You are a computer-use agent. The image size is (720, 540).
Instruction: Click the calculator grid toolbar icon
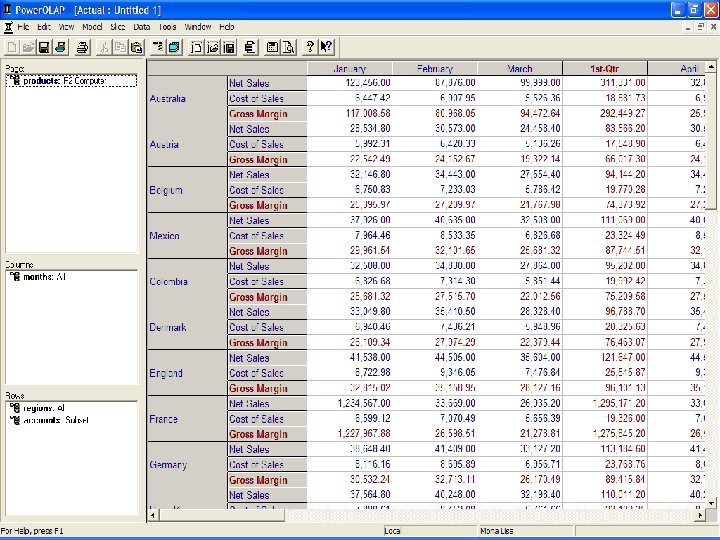(x=272, y=47)
